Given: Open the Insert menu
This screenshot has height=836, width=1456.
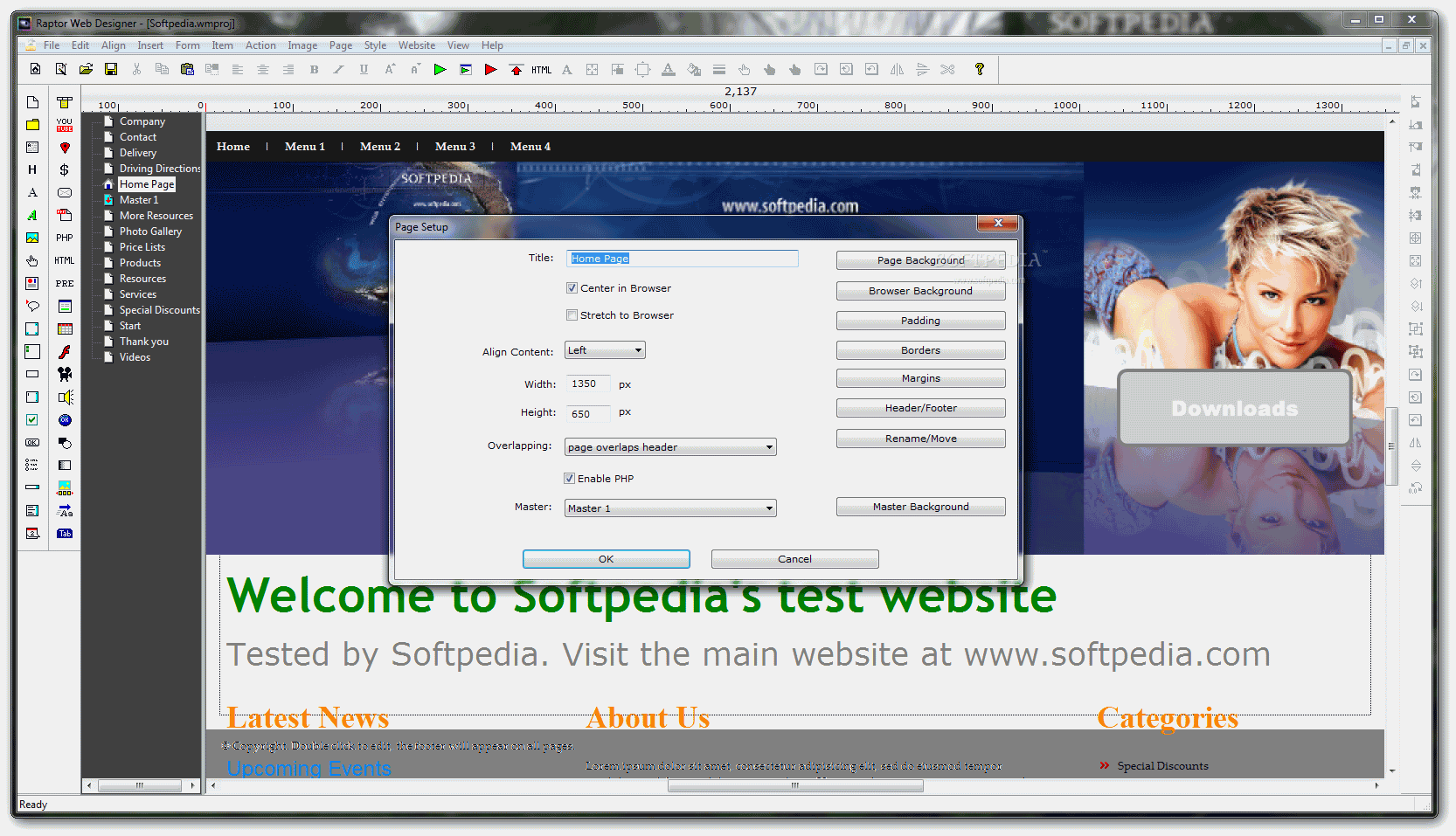Looking at the screenshot, I should (x=150, y=45).
